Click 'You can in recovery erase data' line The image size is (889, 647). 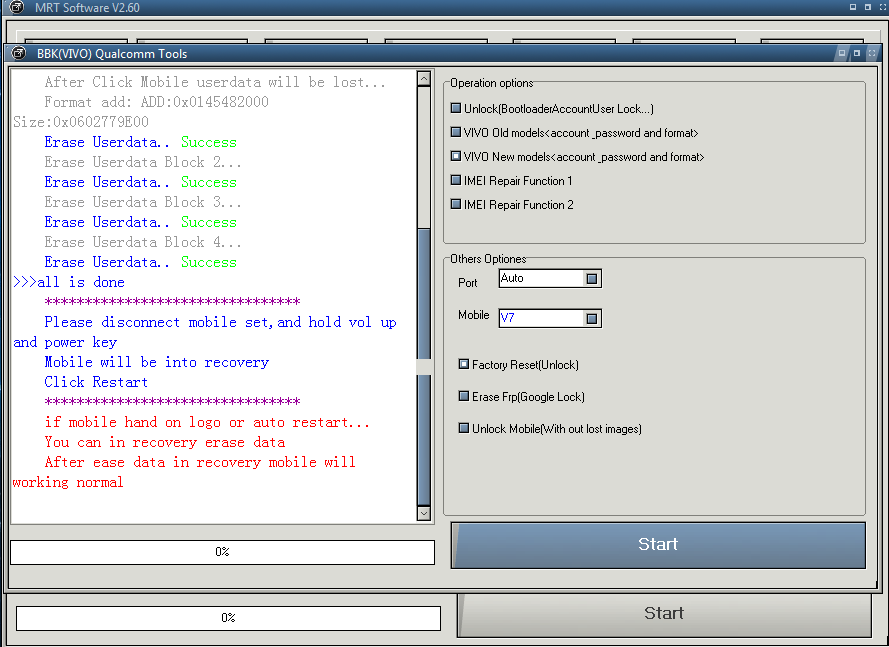tap(164, 442)
